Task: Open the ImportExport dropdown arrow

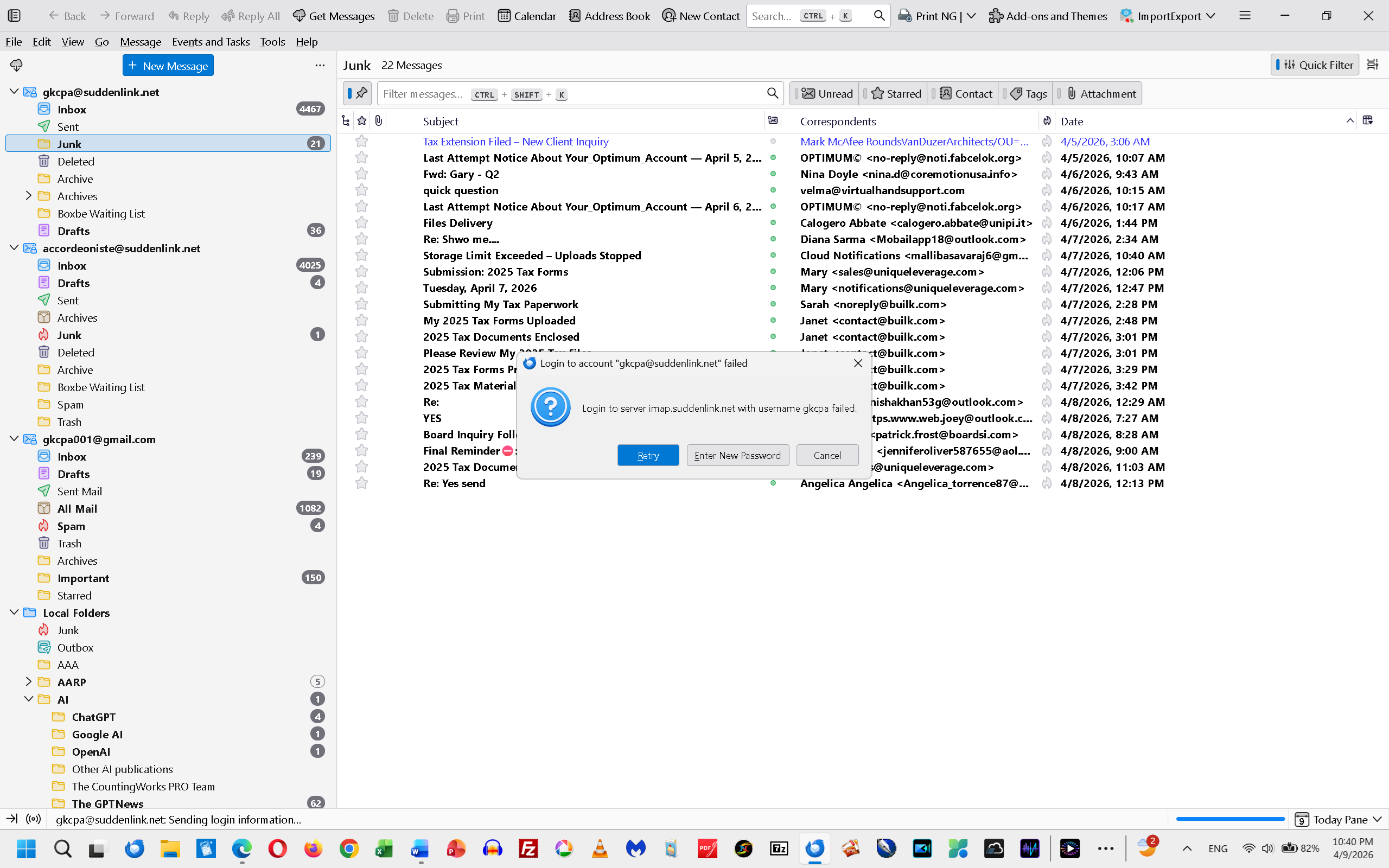Action: pyautogui.click(x=1210, y=16)
